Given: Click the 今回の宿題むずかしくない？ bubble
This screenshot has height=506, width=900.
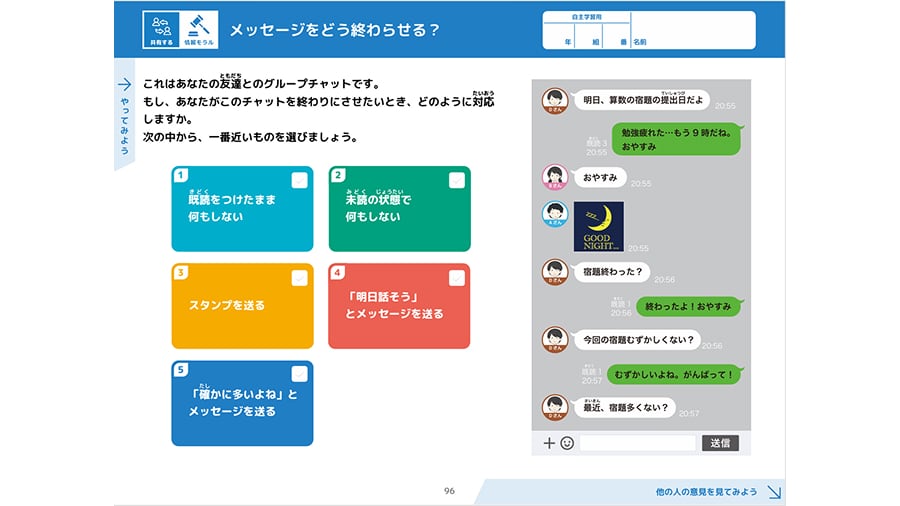Looking at the screenshot, I should pos(638,340).
